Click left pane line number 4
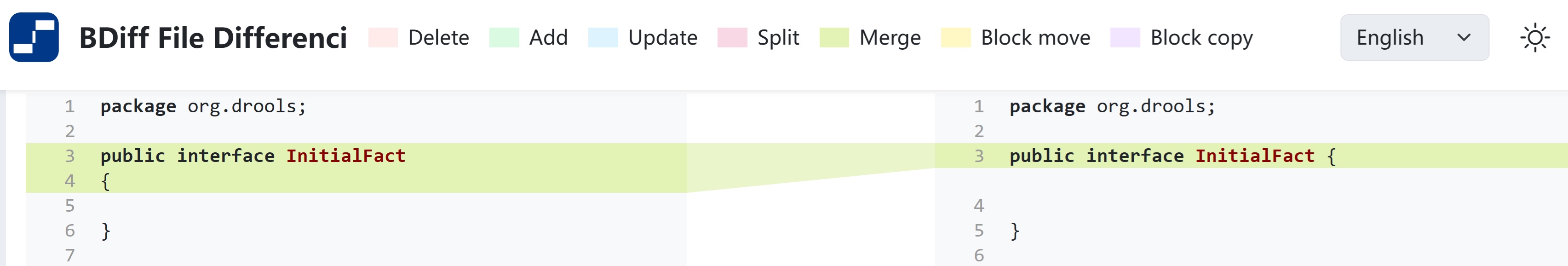The width and height of the screenshot is (1568, 266). click(x=70, y=181)
